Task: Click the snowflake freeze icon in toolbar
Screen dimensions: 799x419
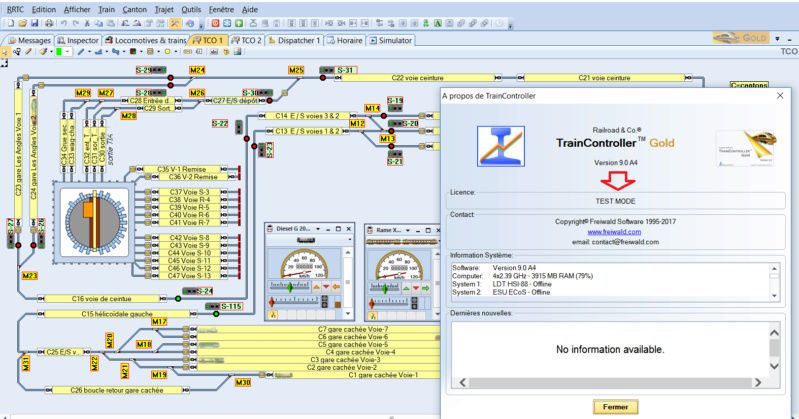Action: pyautogui.click(x=227, y=23)
